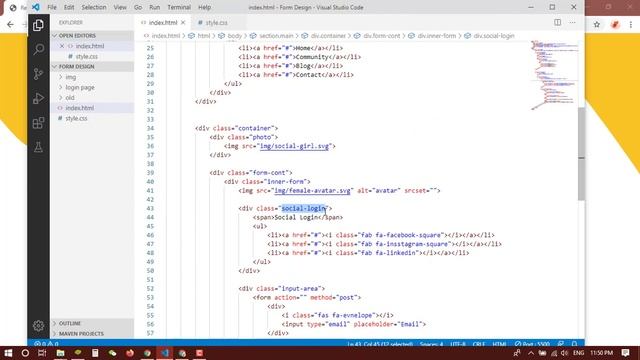
Task: Open the browser three-dot menu
Action: point(631,24)
